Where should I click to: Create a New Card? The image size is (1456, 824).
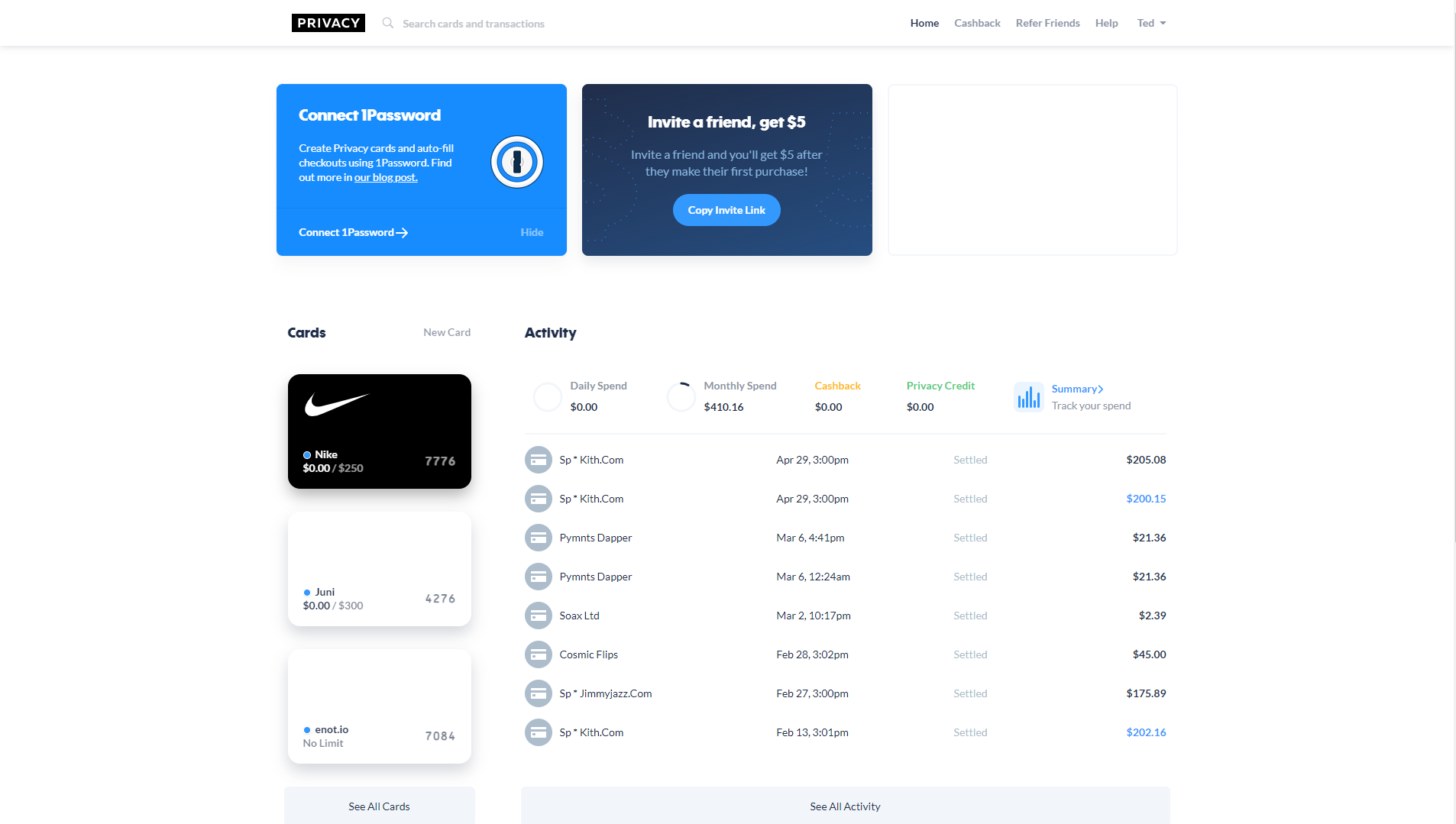pos(447,332)
